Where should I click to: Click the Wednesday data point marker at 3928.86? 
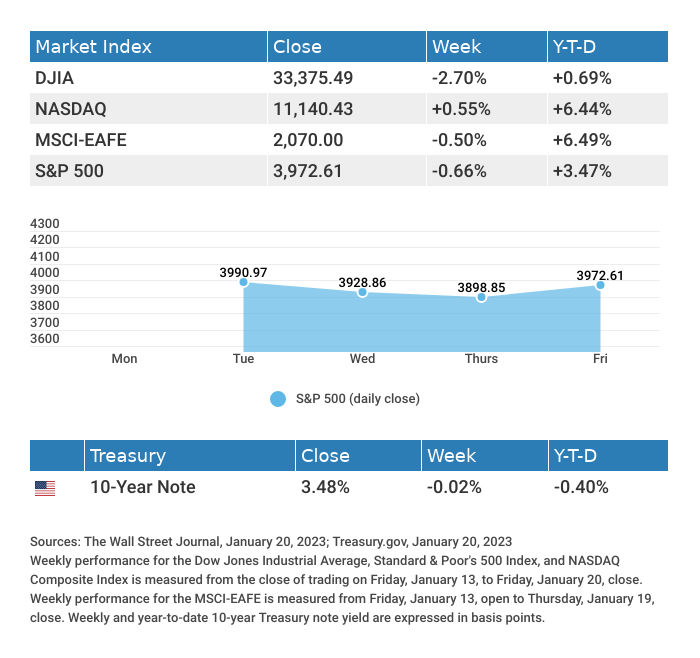point(362,292)
